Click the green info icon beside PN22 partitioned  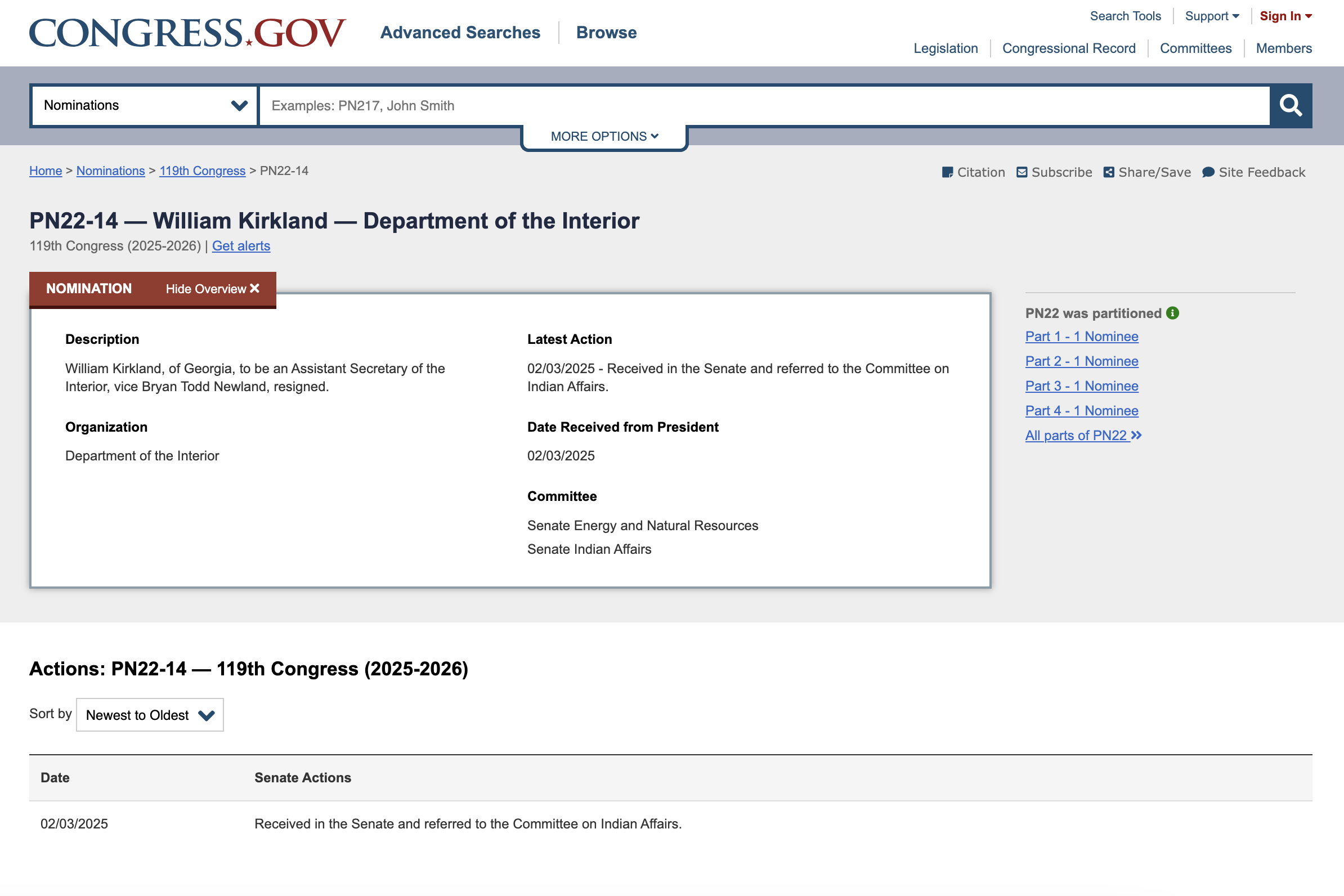point(1172,313)
